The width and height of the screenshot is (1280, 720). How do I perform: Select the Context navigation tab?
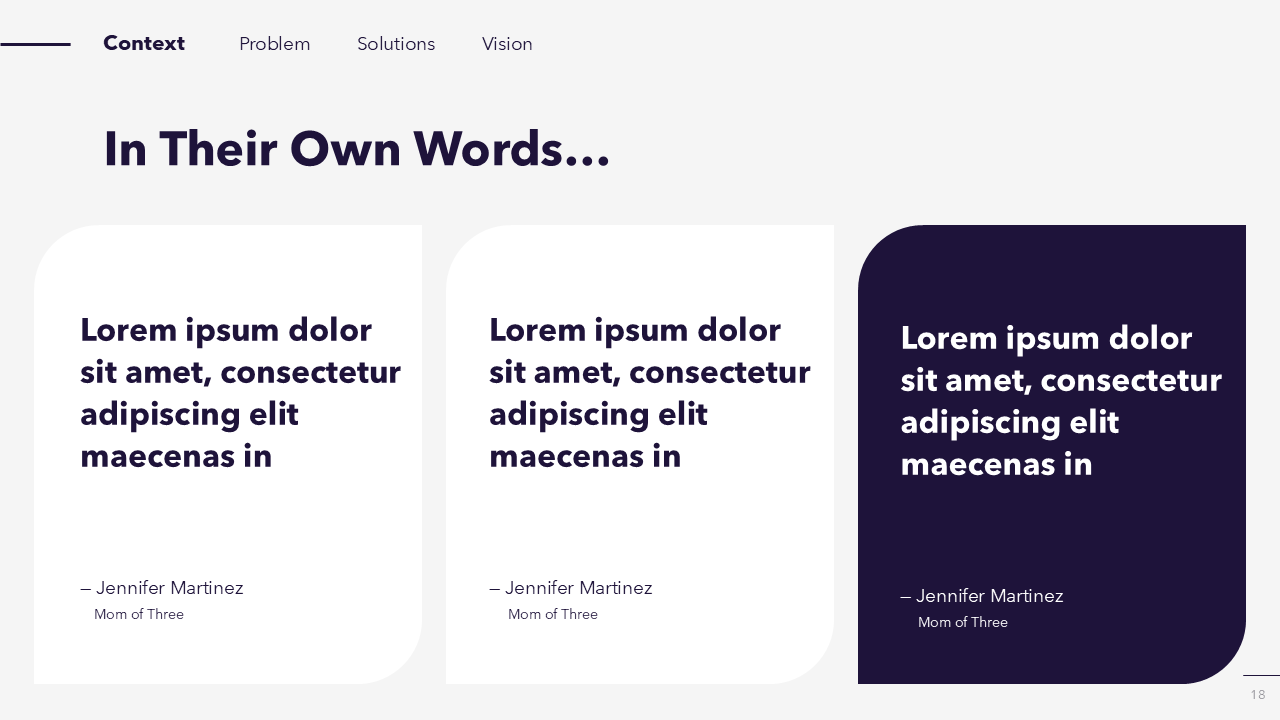click(144, 43)
